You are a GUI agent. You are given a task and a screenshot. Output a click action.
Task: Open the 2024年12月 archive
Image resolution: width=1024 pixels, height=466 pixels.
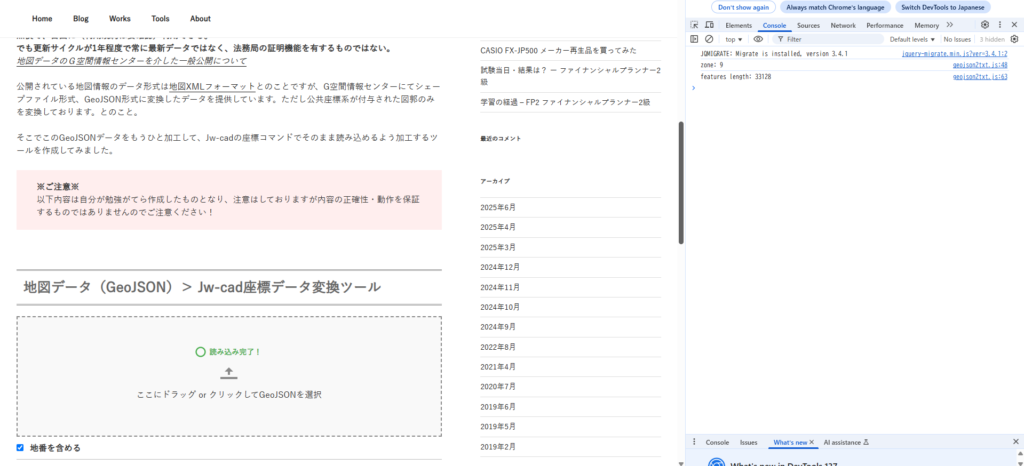(500, 267)
